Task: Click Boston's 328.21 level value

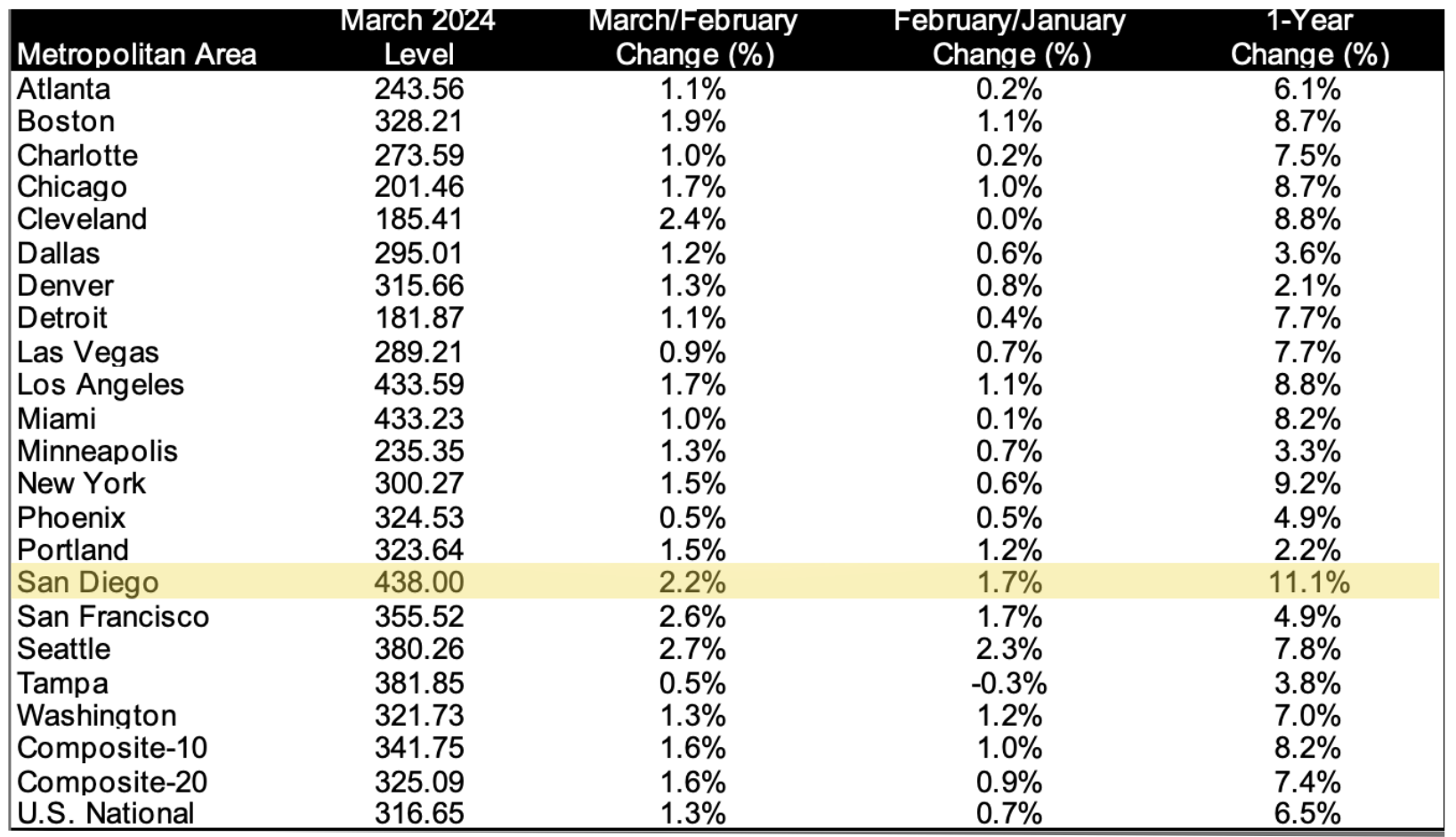Action: point(418,121)
